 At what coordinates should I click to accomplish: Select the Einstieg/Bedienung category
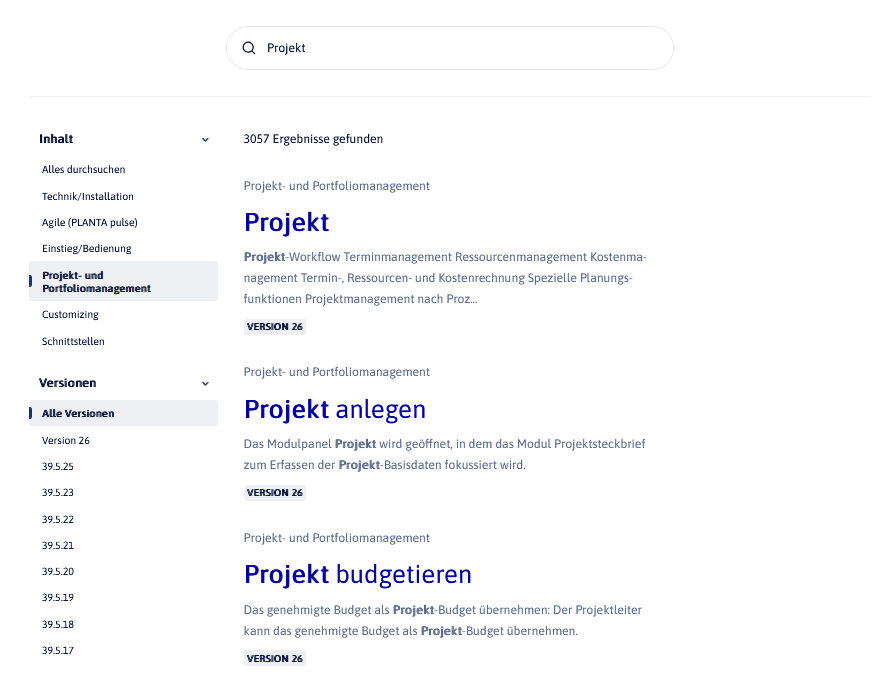(x=87, y=248)
